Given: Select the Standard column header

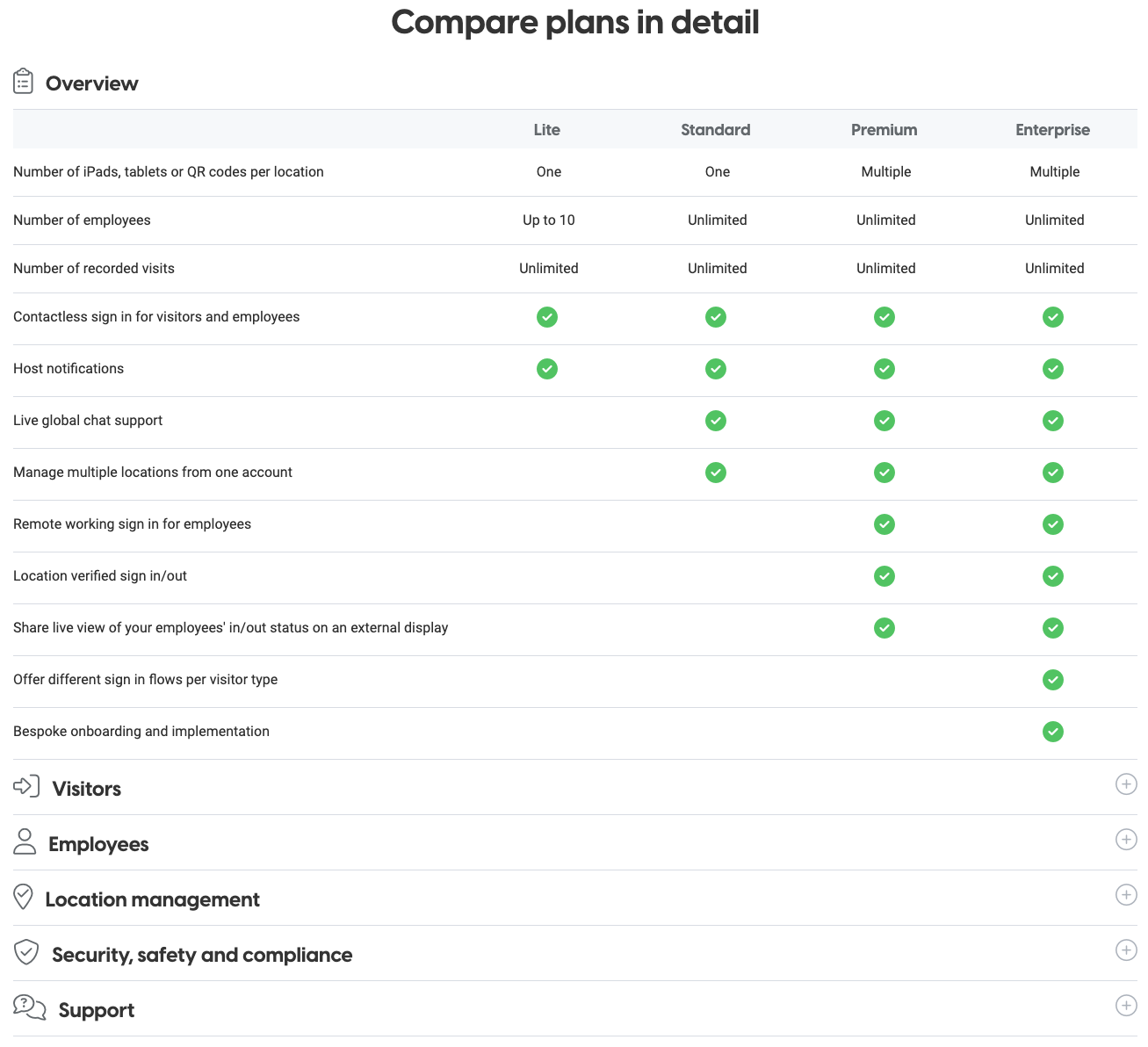Looking at the screenshot, I should pyautogui.click(x=716, y=130).
